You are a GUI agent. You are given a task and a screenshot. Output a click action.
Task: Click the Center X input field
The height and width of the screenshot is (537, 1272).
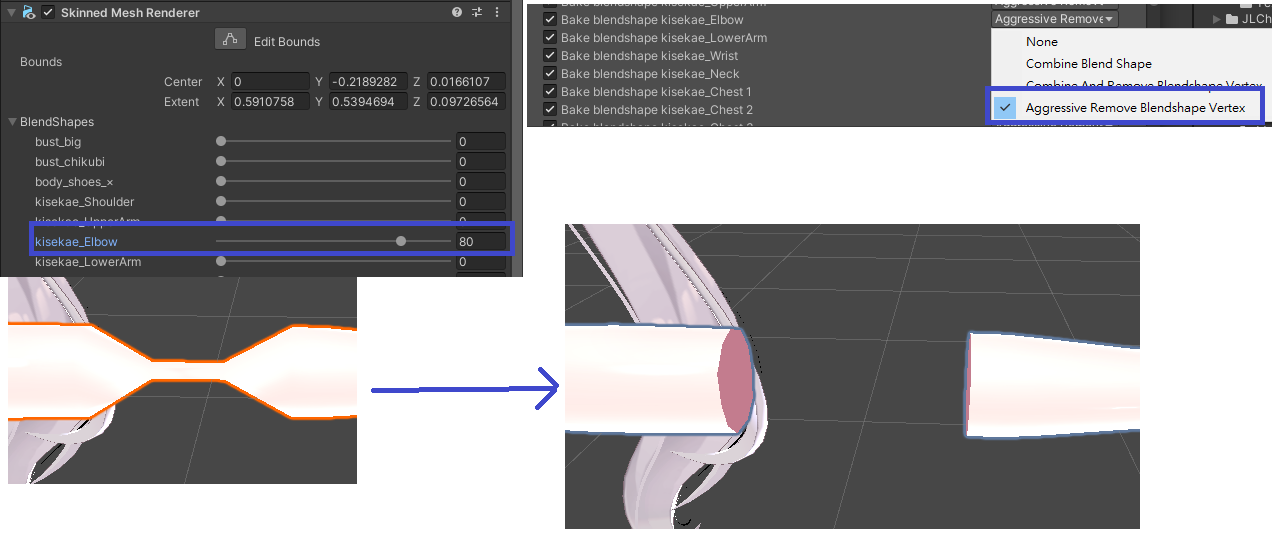coord(270,82)
